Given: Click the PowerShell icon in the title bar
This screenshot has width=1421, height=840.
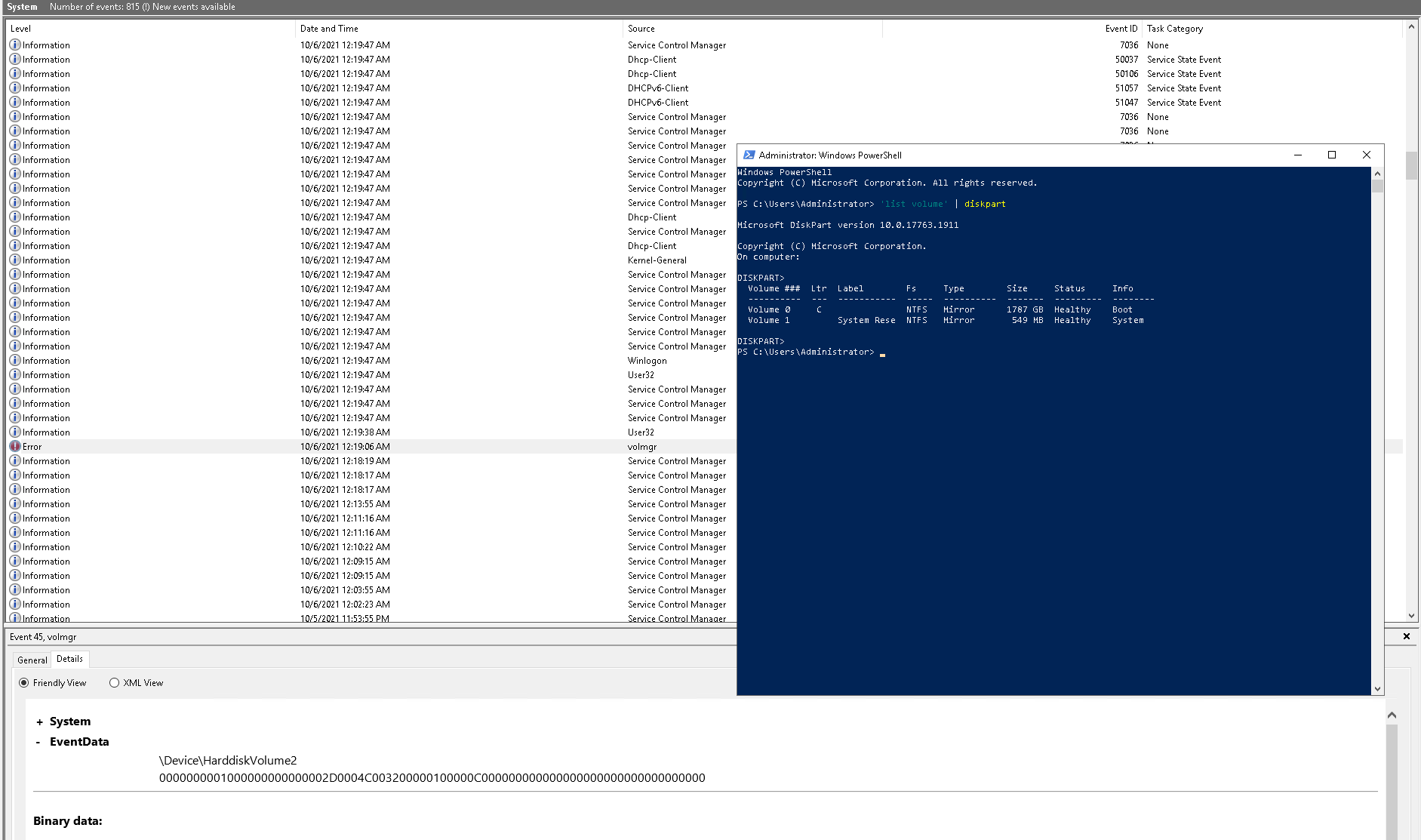Looking at the screenshot, I should point(749,155).
